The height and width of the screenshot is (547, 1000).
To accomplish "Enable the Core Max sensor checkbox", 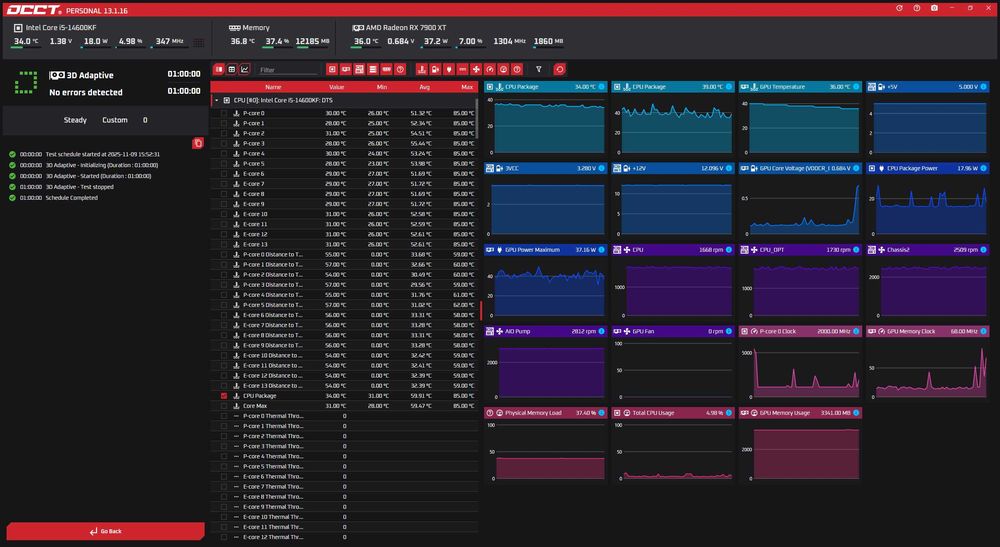I will click(224, 406).
